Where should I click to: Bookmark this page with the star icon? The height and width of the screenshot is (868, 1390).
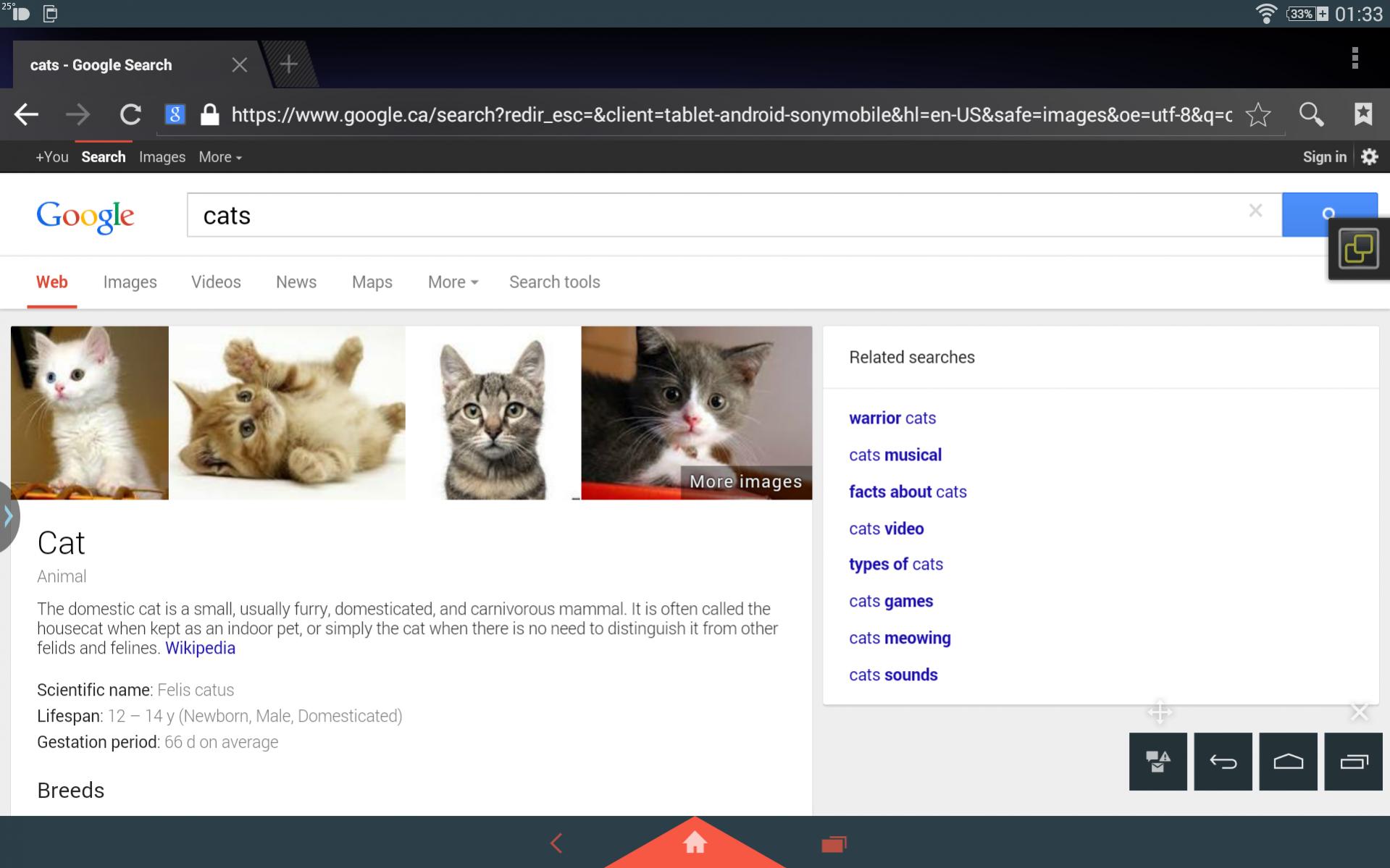coord(1258,114)
